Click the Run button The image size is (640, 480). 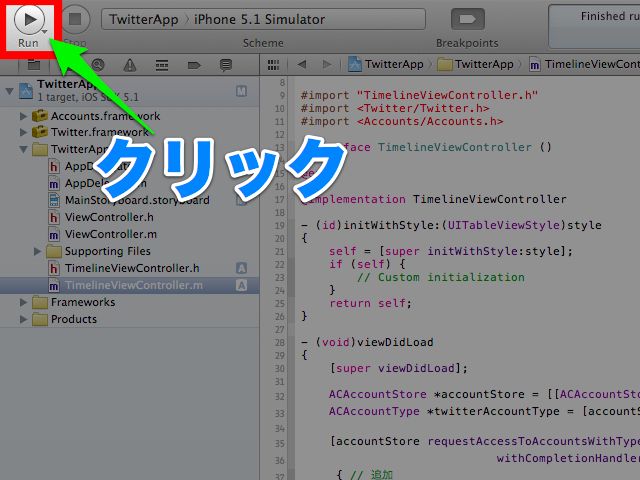[30, 20]
